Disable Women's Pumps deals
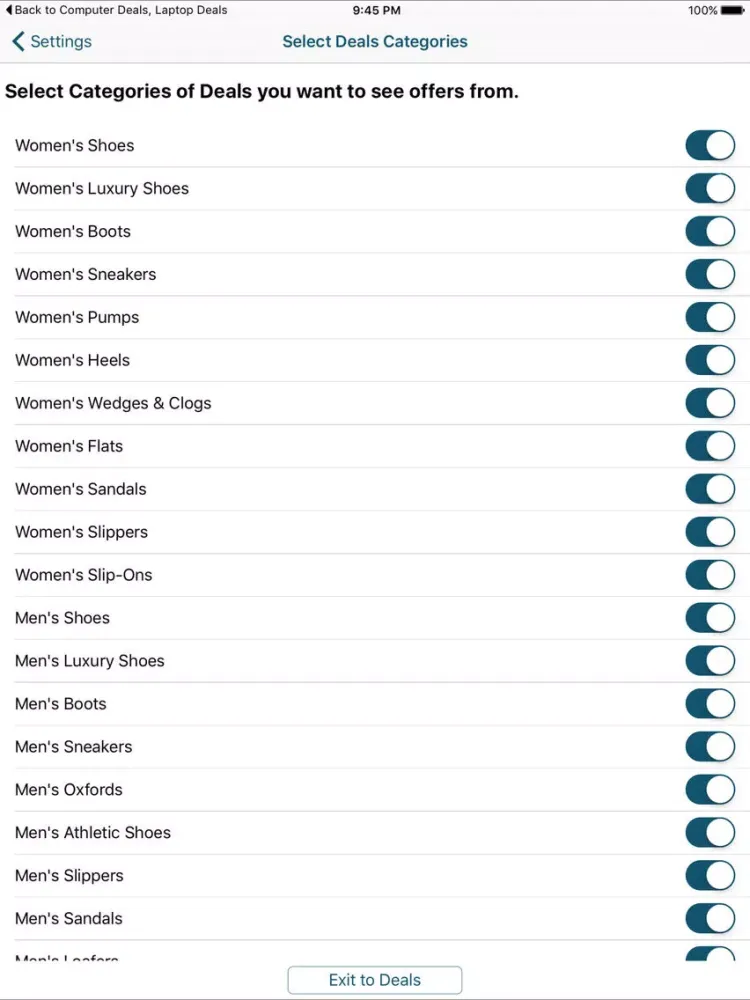The width and height of the screenshot is (750, 1000). [x=710, y=317]
